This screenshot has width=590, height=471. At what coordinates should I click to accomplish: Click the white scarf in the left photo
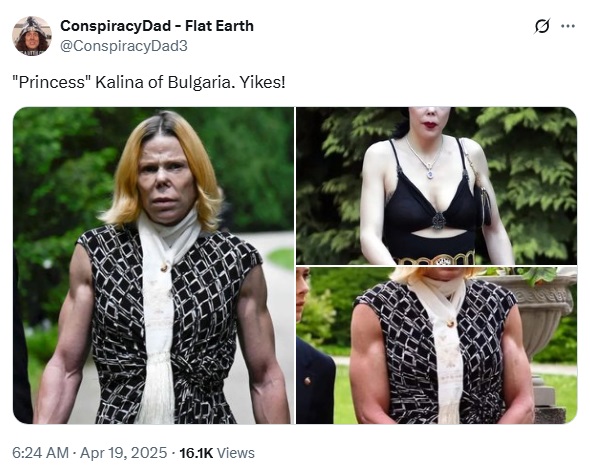point(161,312)
